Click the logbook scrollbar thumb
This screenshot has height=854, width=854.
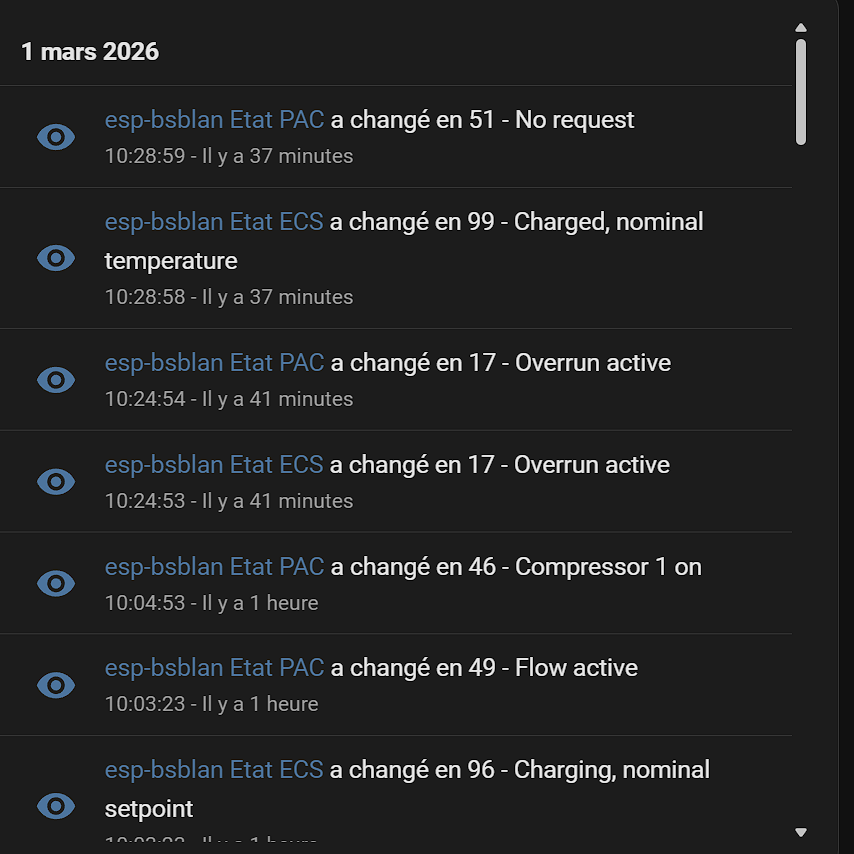coord(801,92)
